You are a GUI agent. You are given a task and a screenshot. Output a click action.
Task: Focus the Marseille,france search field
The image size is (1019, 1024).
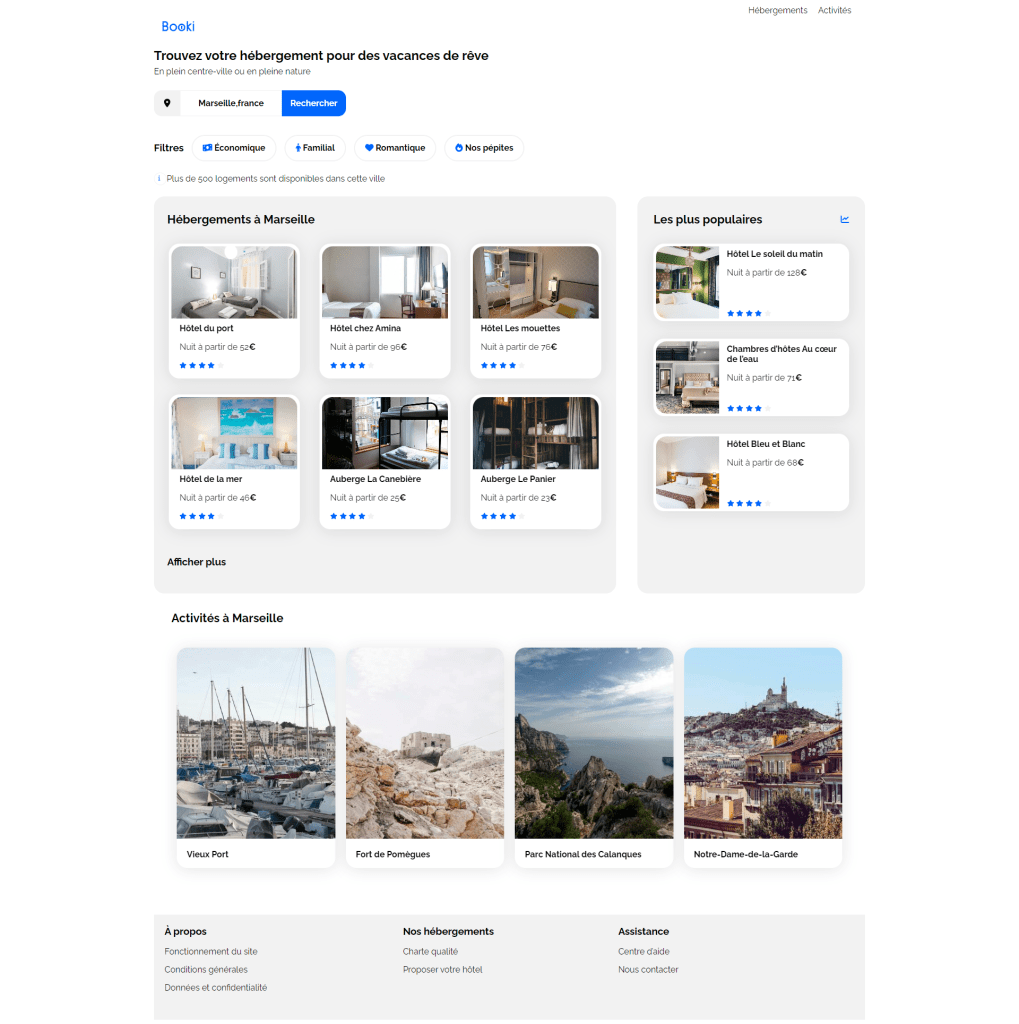tap(231, 103)
